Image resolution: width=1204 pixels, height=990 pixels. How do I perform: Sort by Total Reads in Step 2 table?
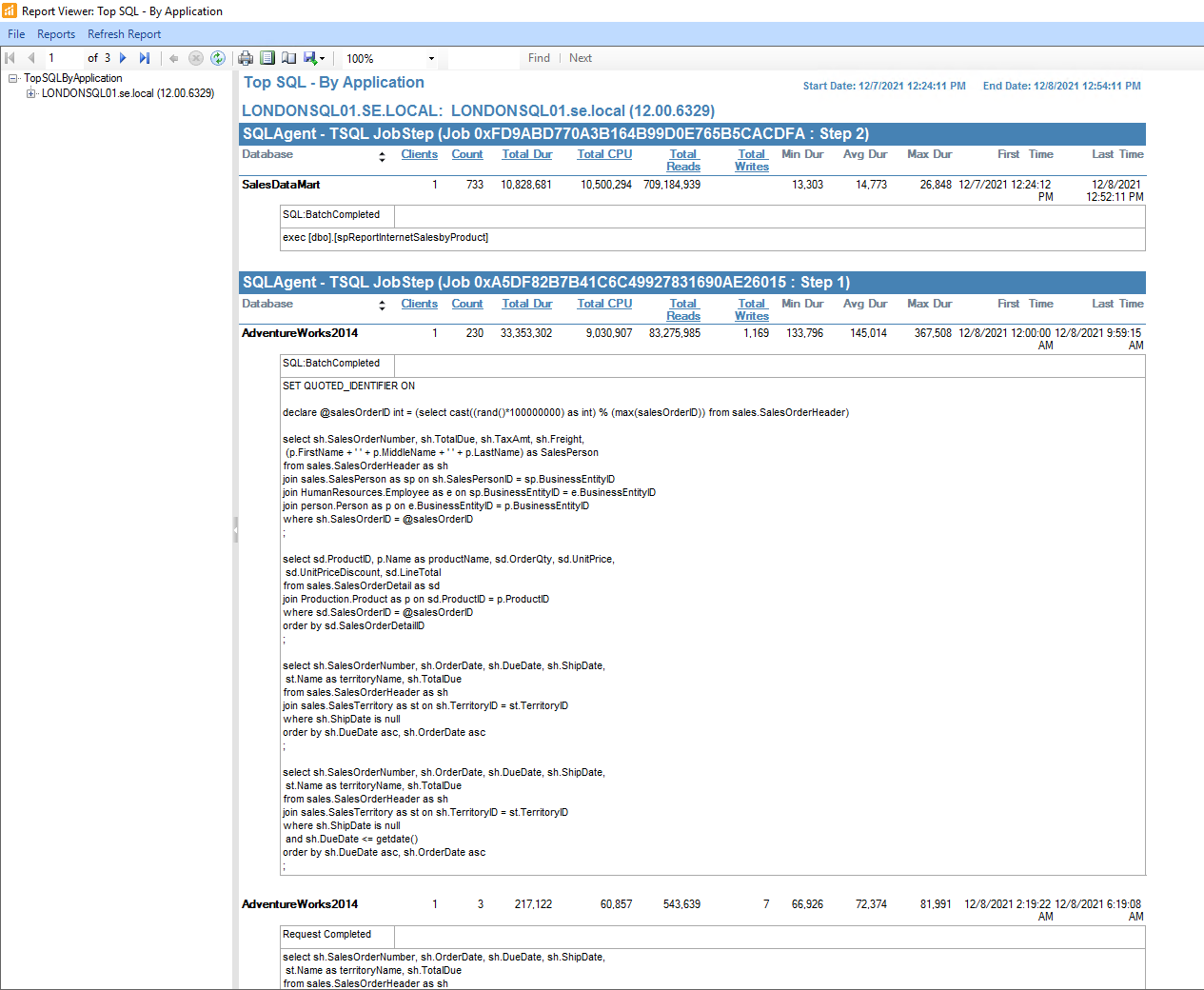[683, 160]
